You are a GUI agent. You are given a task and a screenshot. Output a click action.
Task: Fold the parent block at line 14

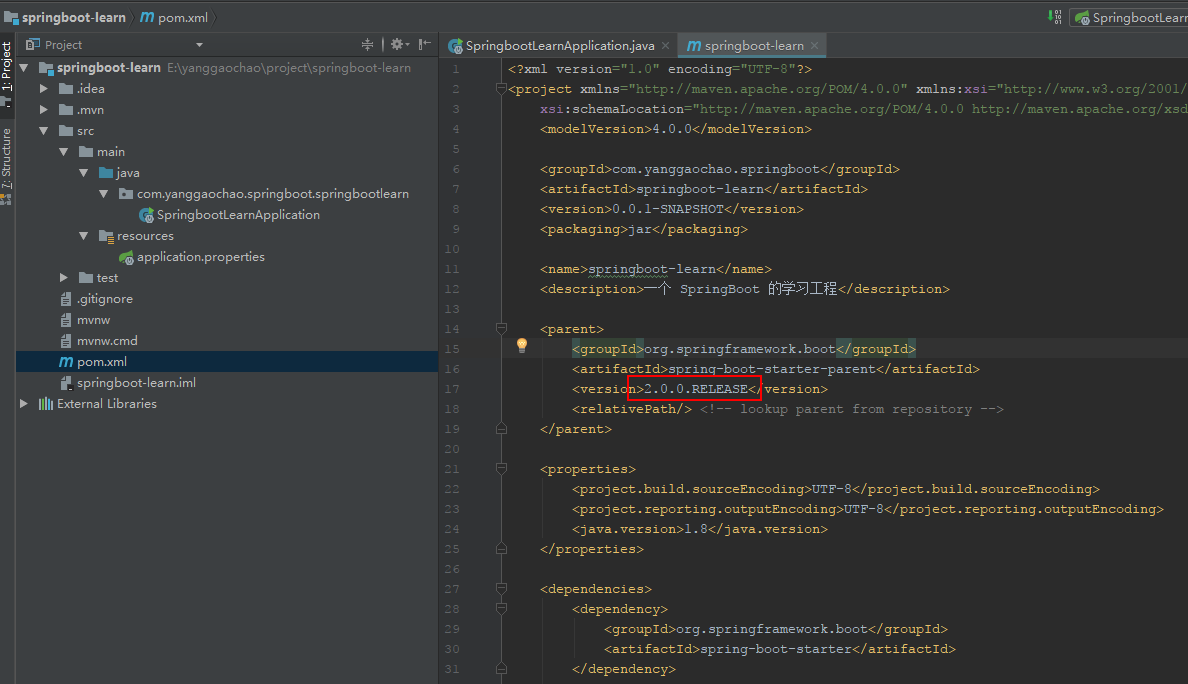point(501,329)
